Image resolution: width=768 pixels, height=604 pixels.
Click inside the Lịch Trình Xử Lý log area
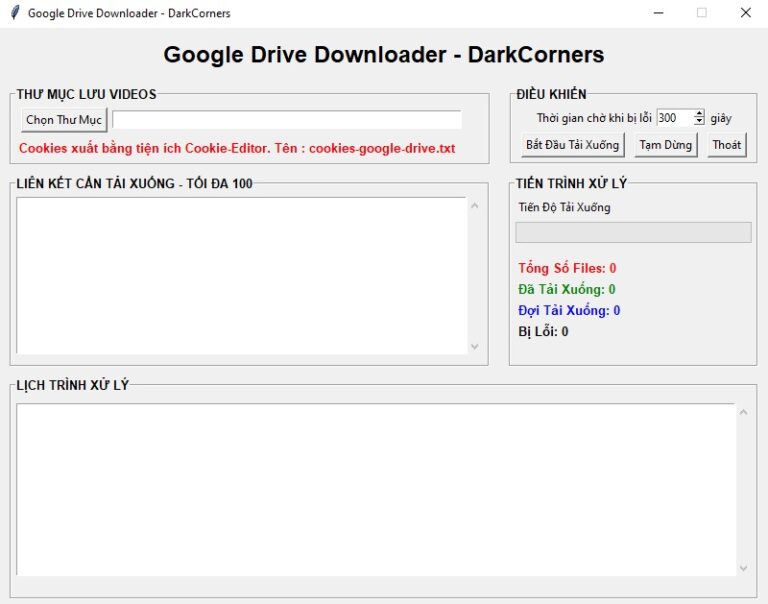(x=375, y=489)
